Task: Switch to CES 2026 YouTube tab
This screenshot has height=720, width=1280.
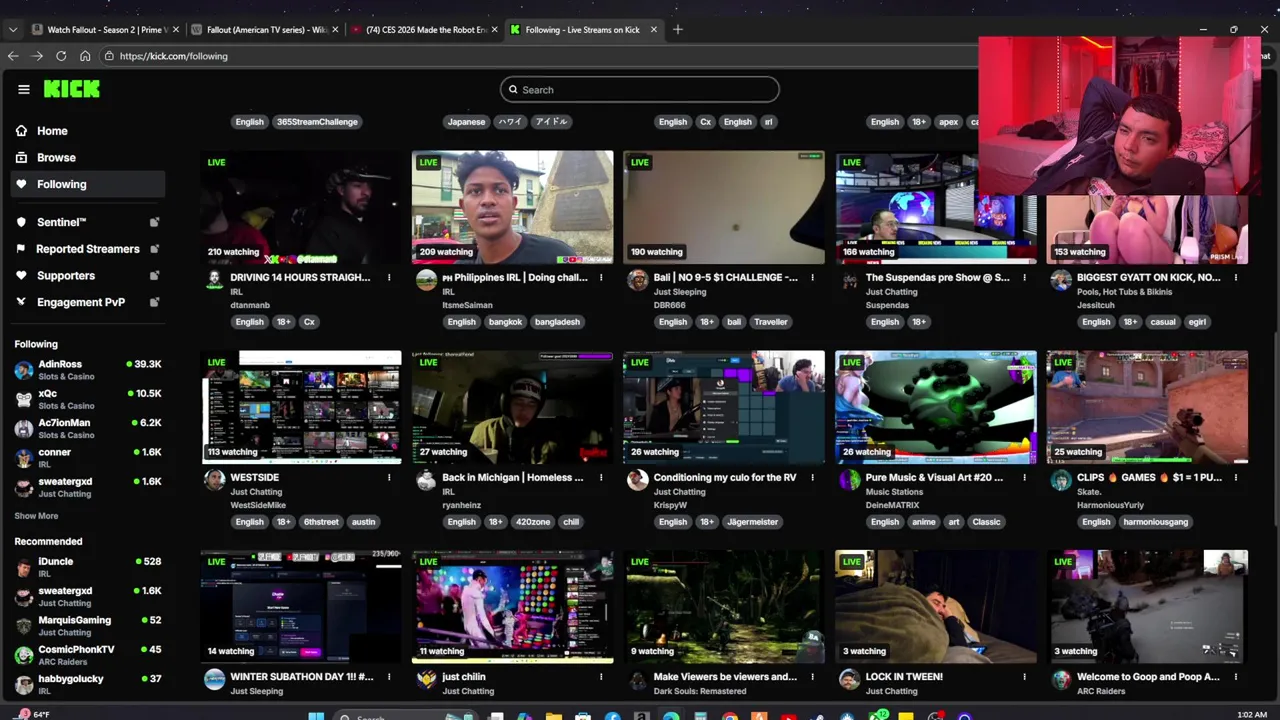Action: [x=424, y=30]
